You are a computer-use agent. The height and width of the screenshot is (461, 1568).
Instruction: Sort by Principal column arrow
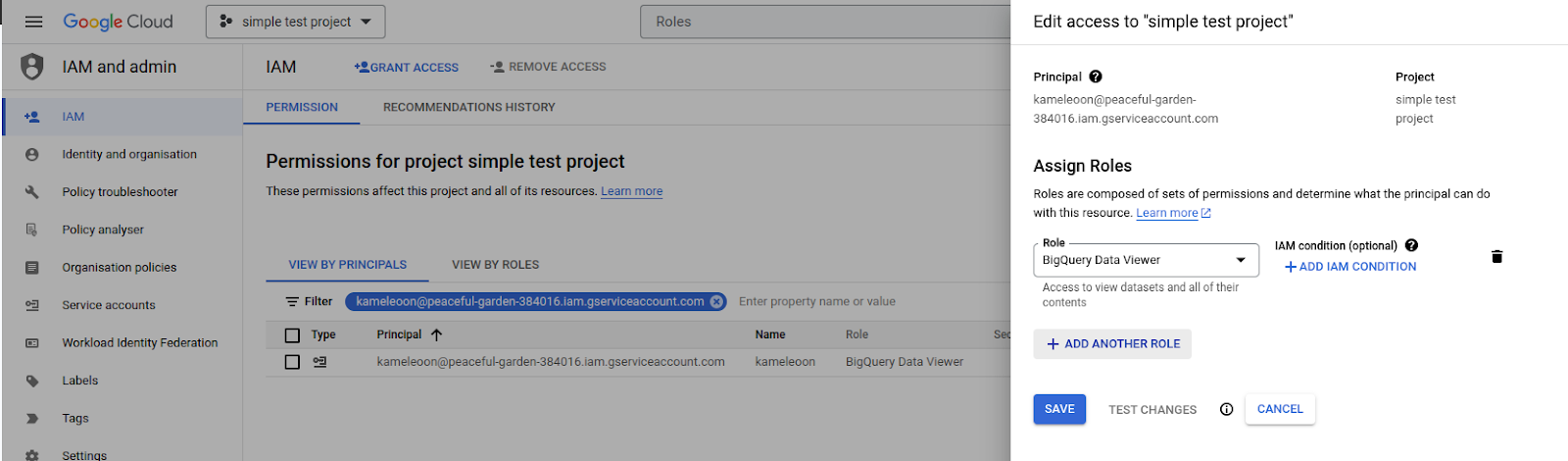[x=437, y=334]
